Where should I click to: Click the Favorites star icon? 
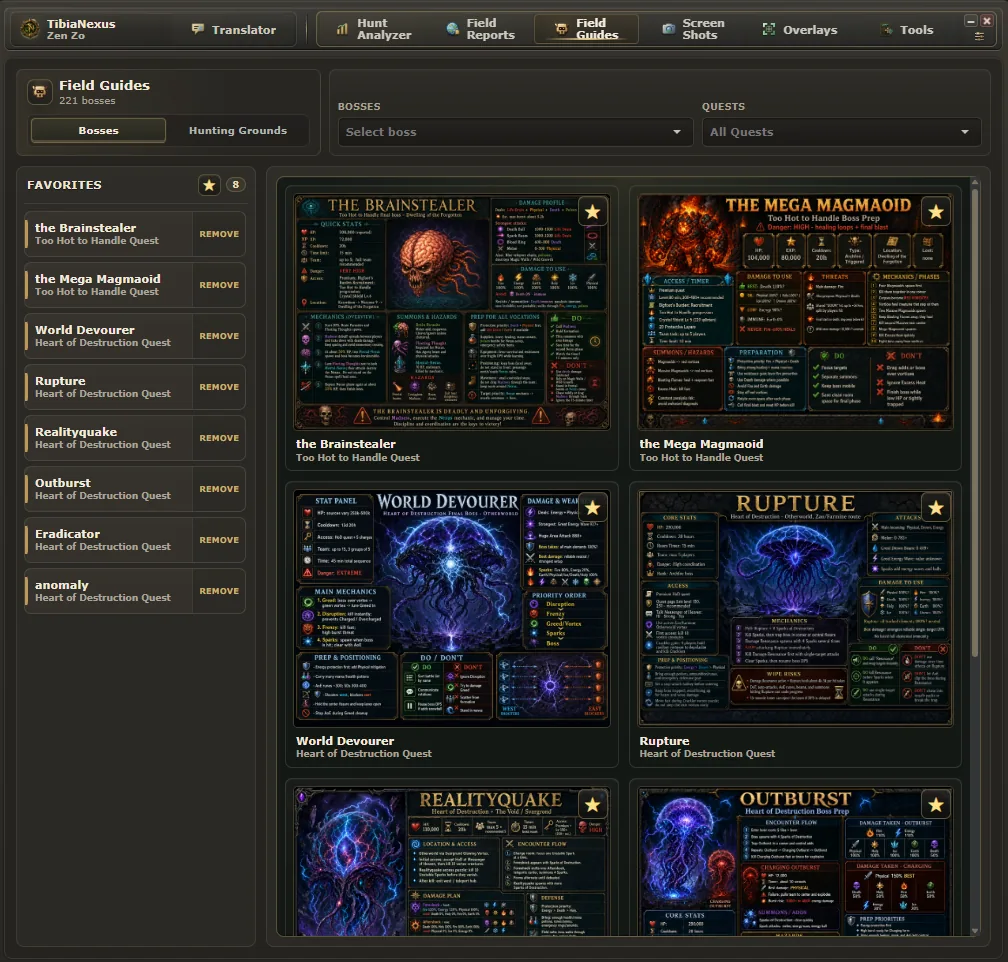pos(209,185)
